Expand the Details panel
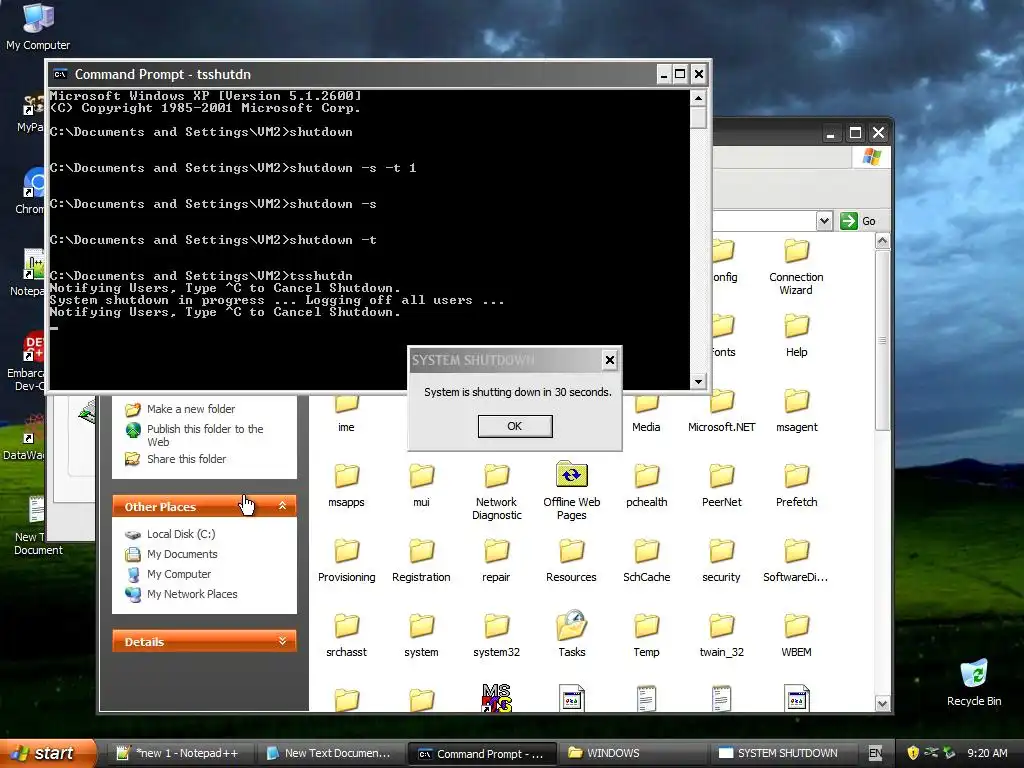 tap(282, 641)
